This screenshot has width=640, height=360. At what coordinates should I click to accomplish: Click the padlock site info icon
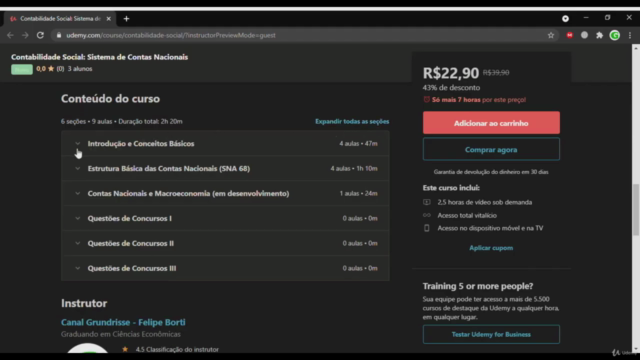(x=59, y=36)
